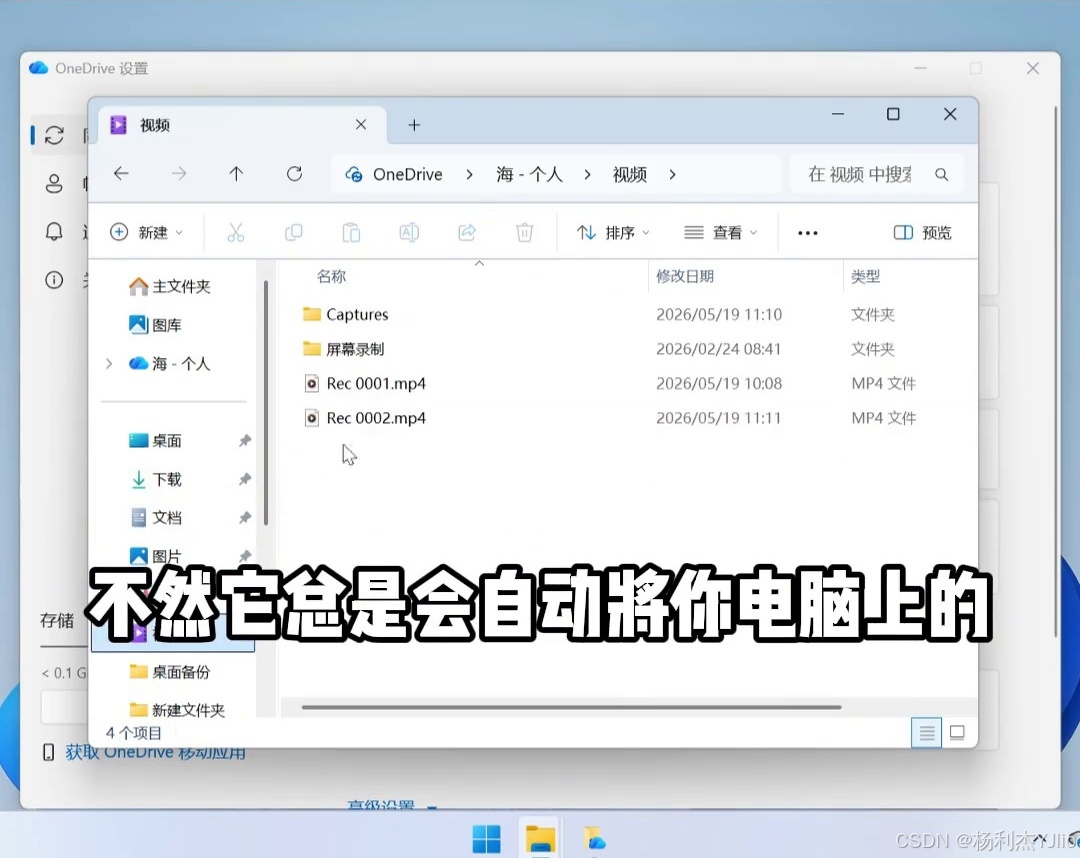Expand chevron after 视频 breadcrumb
Image resolution: width=1080 pixels, height=858 pixels.
672,175
